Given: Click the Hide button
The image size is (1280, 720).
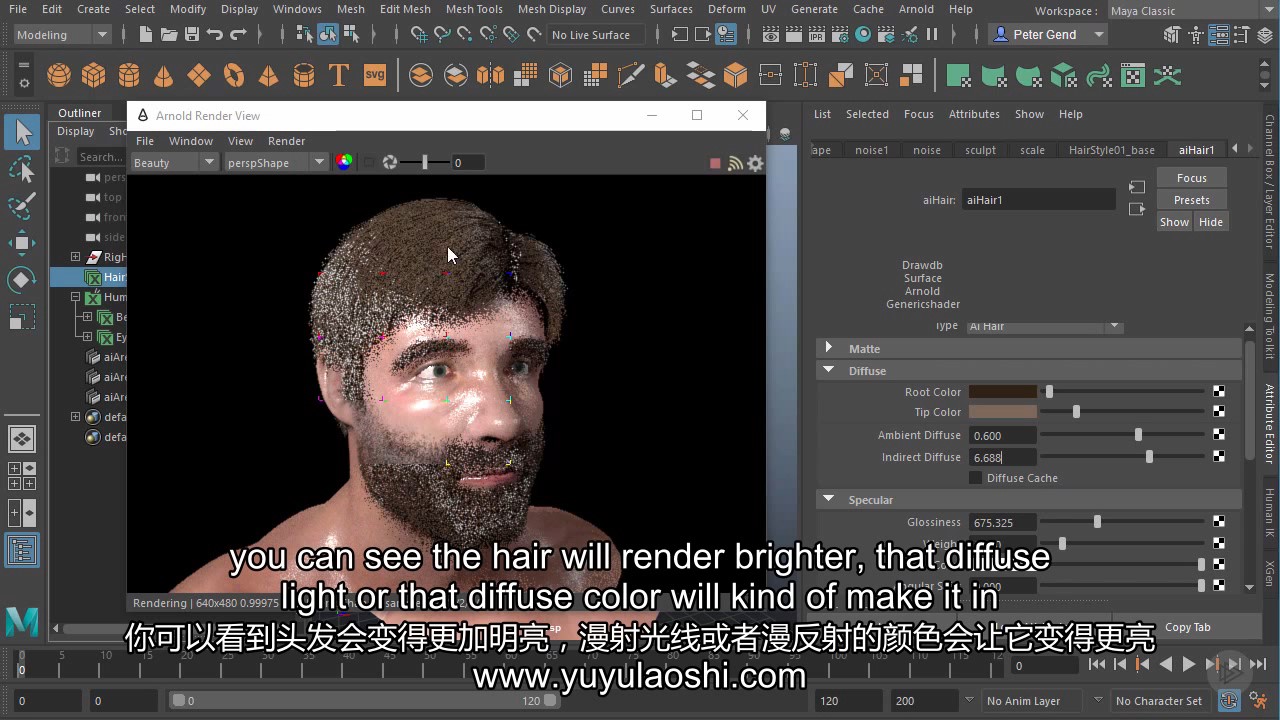Looking at the screenshot, I should pyautogui.click(x=1211, y=222).
